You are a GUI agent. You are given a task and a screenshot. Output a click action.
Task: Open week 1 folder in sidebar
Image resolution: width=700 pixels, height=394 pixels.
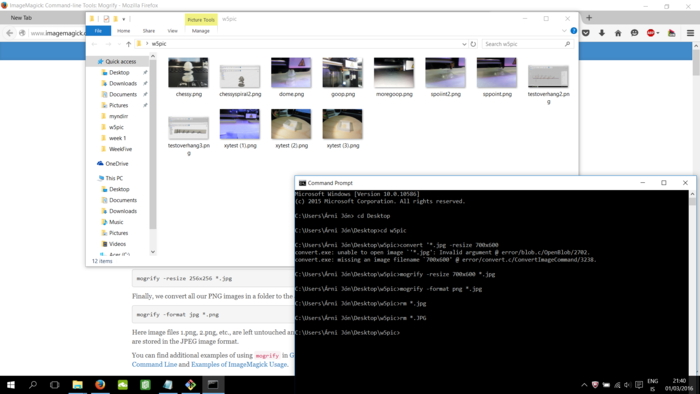point(117,138)
